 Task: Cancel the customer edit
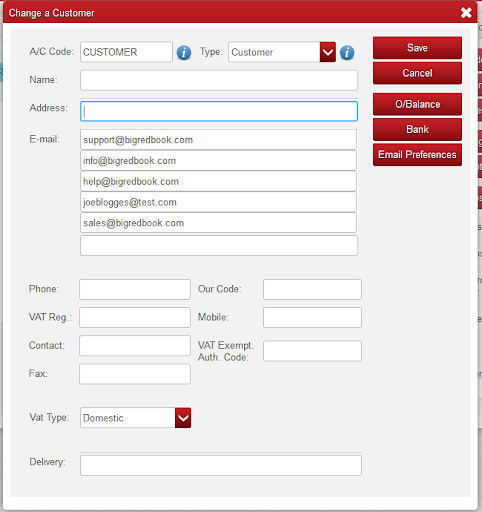pos(417,73)
